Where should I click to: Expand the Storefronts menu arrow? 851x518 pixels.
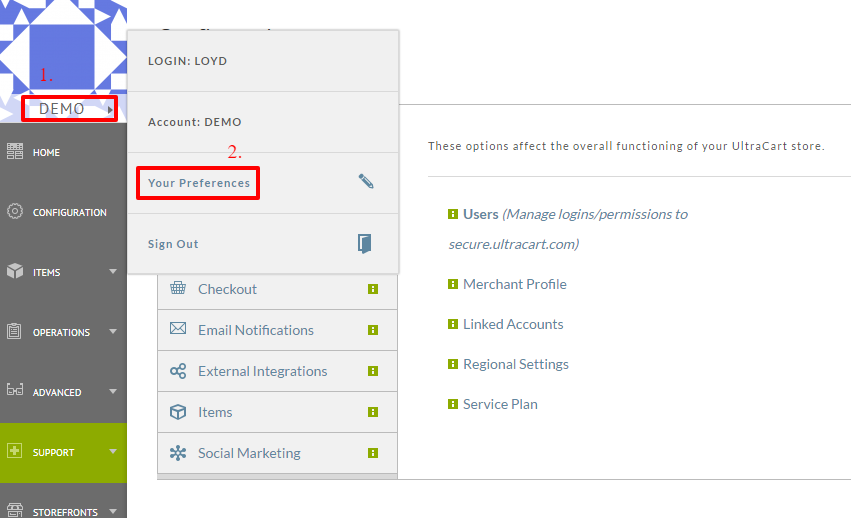[x=113, y=511]
